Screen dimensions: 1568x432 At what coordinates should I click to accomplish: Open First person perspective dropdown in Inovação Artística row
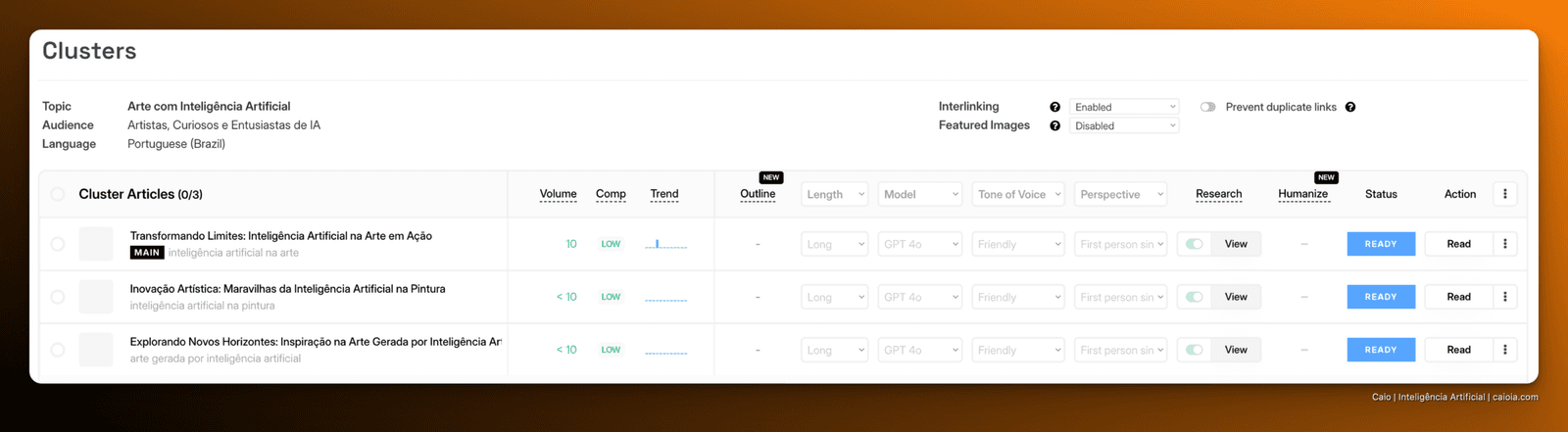pos(1121,297)
